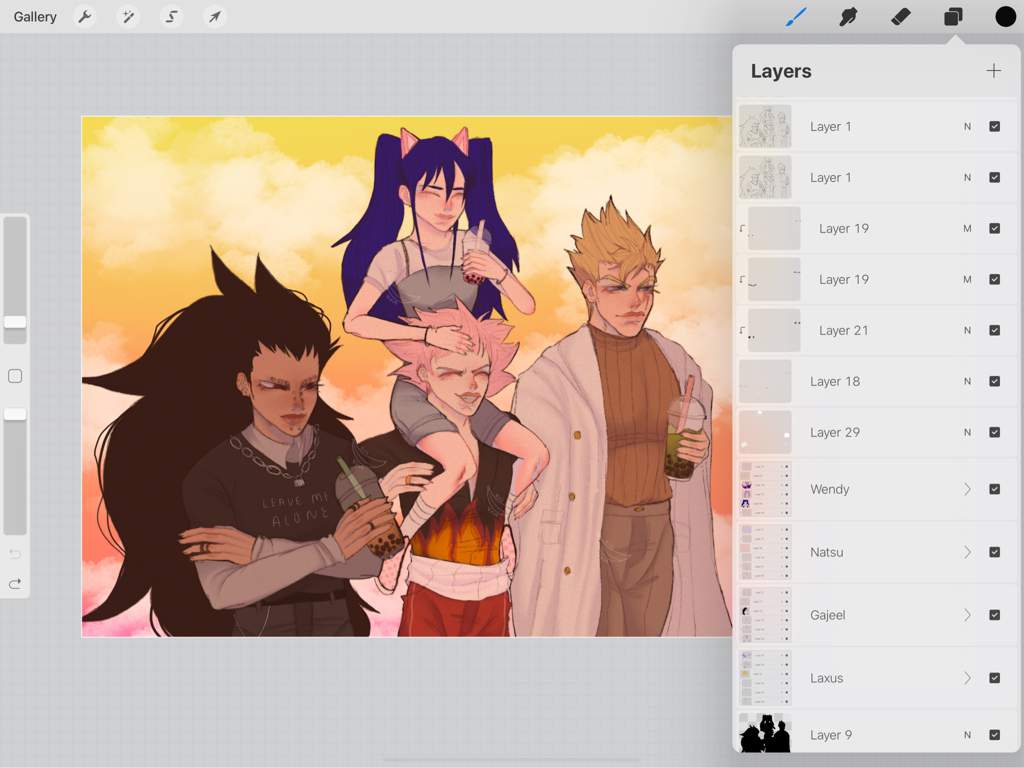Select the 'Layer 29' name label

click(x=835, y=432)
